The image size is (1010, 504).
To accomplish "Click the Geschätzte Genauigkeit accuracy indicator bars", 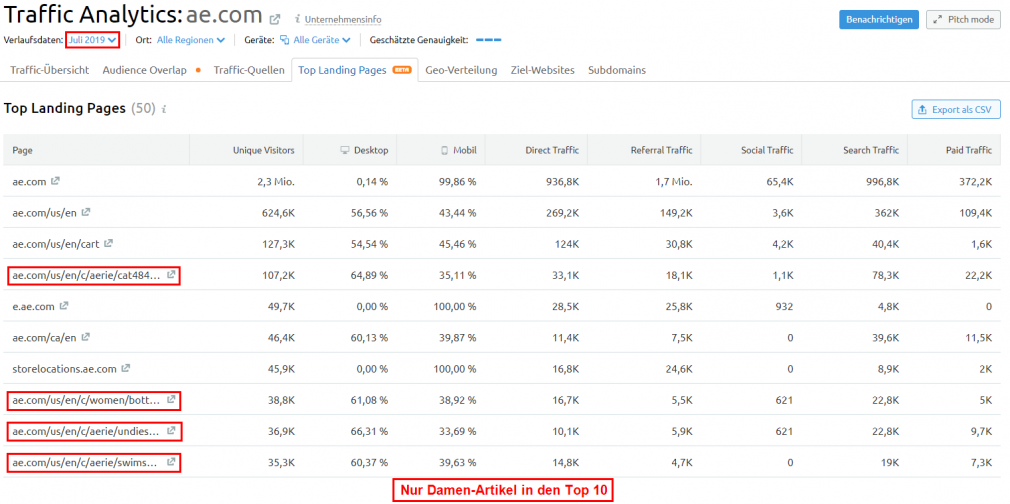I will tap(488, 40).
